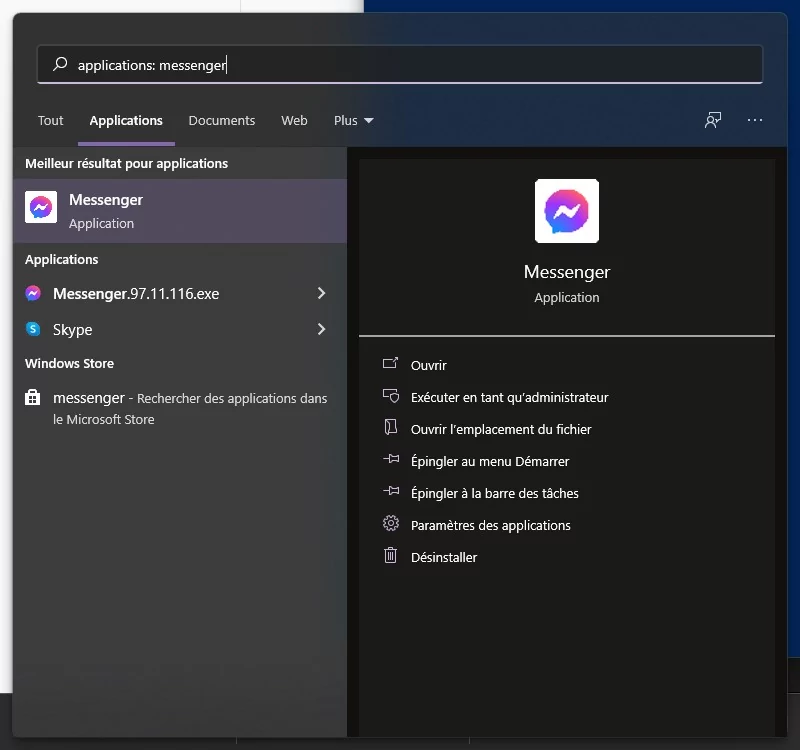Choose Ouvrir to launch Messenger

tap(429, 365)
